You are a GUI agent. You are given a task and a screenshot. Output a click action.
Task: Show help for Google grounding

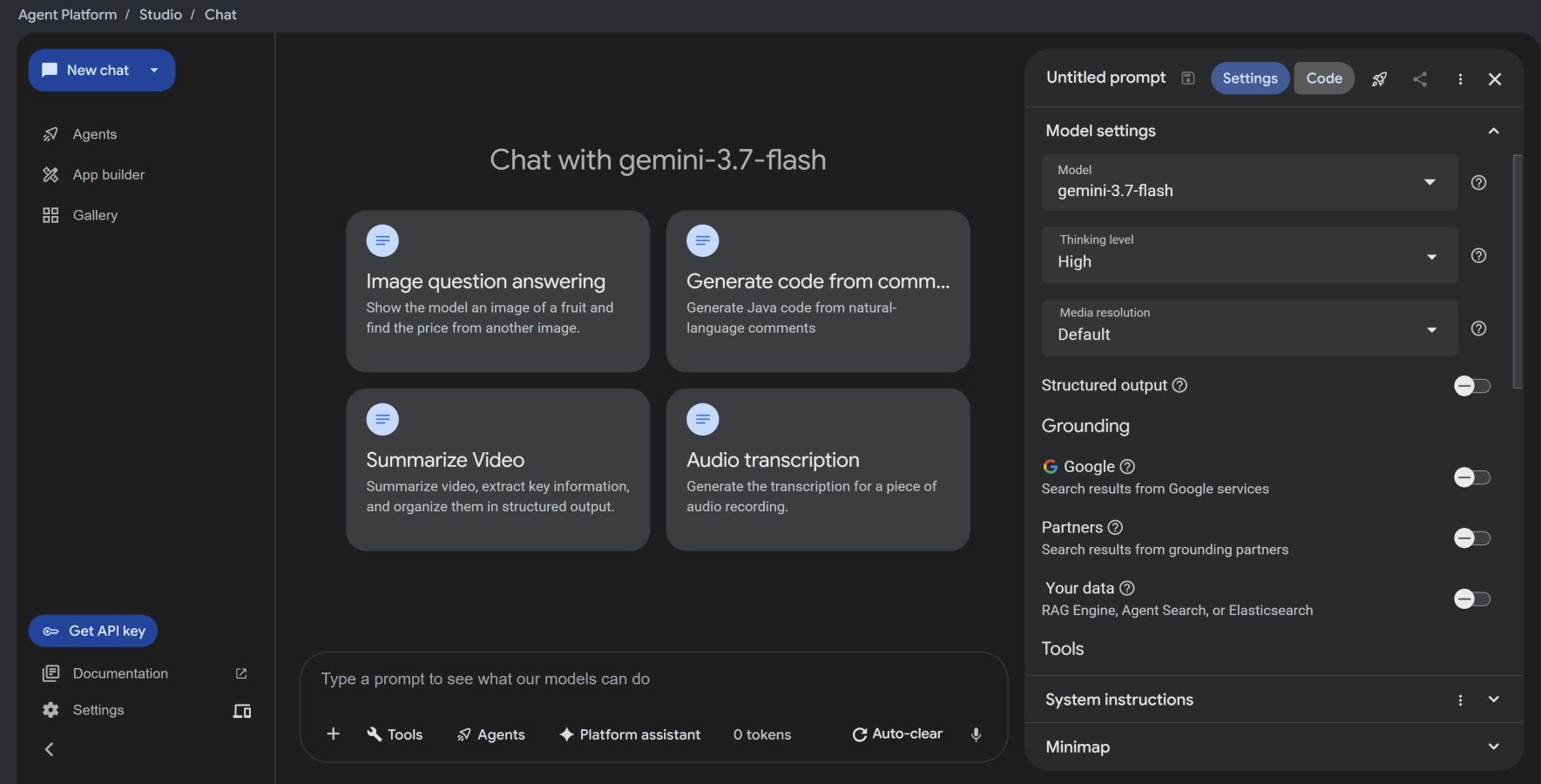click(1127, 467)
